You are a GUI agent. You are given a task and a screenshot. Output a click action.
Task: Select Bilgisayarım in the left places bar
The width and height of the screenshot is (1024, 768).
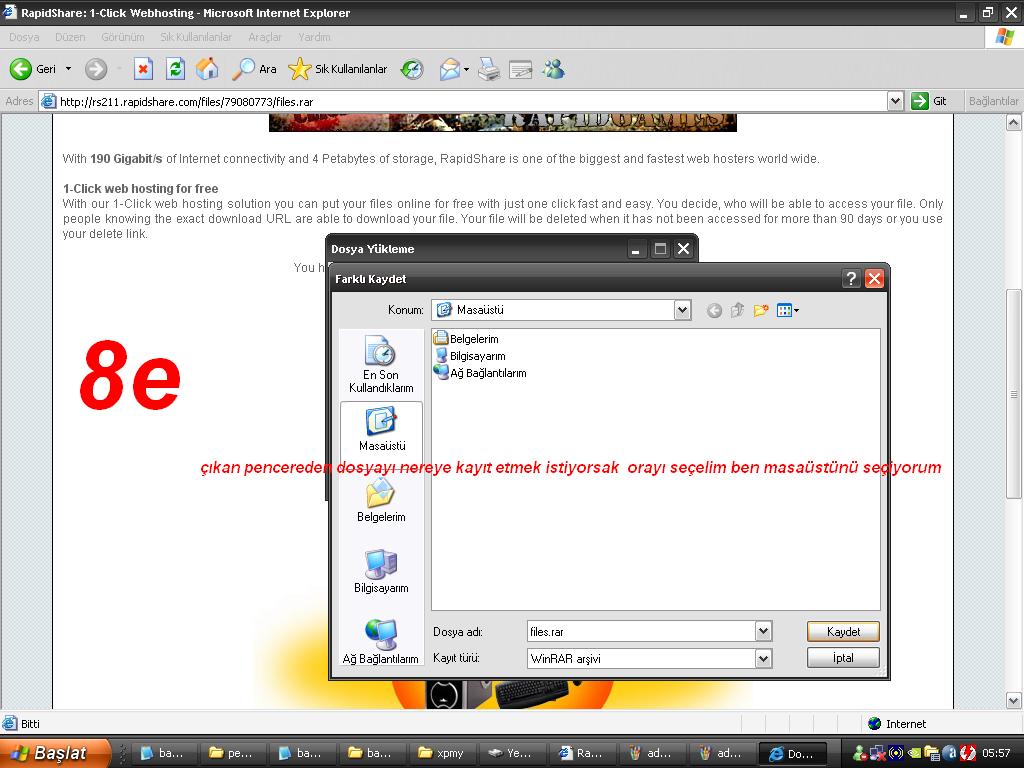coord(381,571)
